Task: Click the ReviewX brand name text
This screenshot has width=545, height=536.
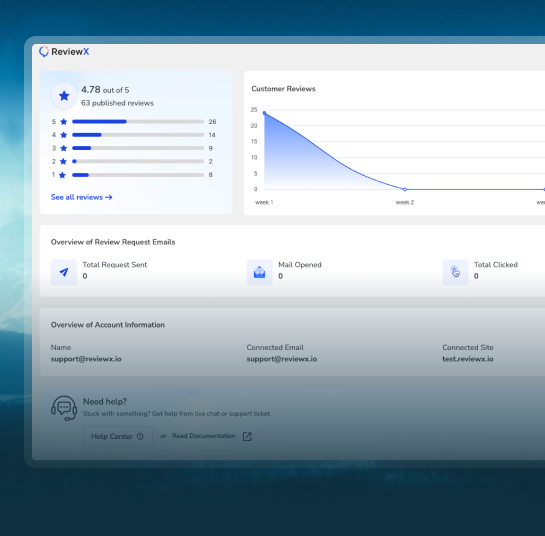Action: point(70,52)
